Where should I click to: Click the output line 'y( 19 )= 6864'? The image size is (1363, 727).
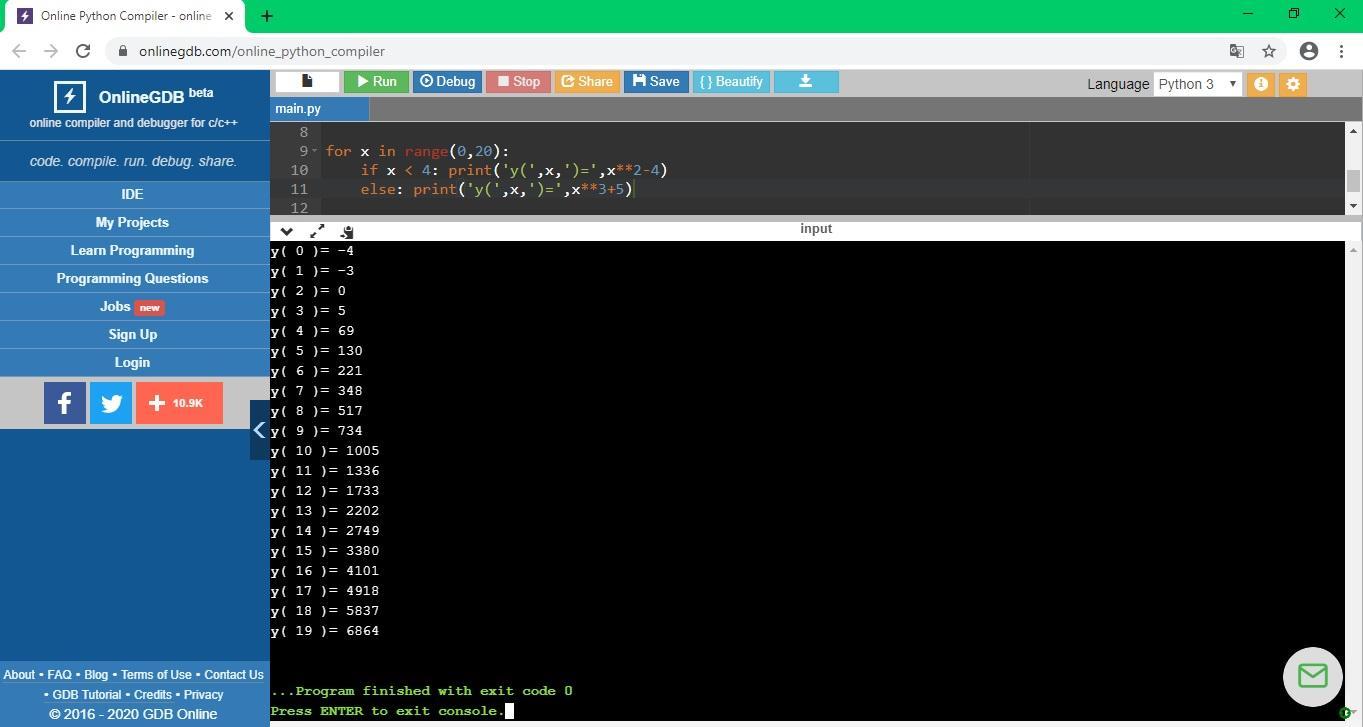pos(325,631)
